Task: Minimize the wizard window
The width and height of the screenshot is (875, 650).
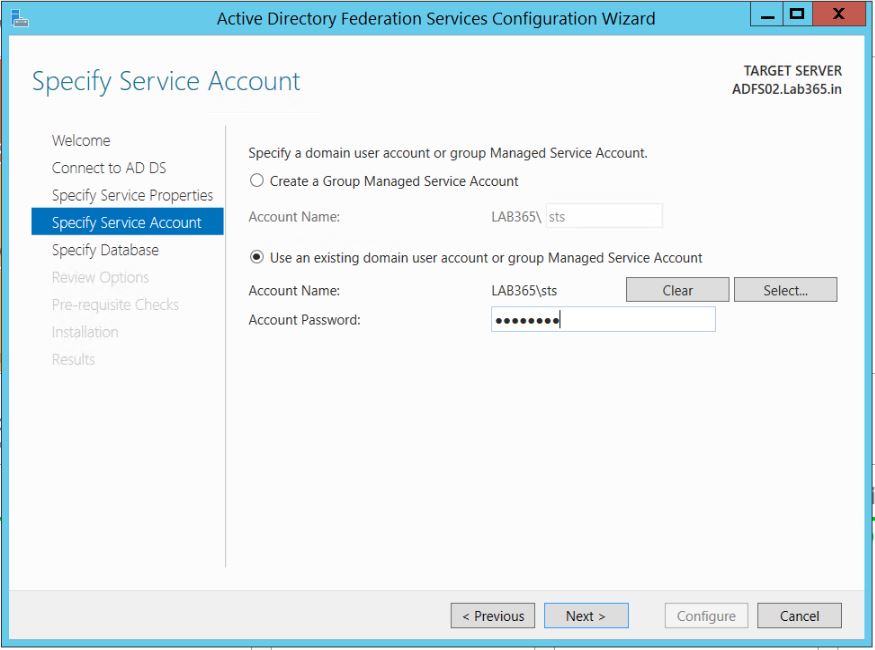Action: 767,15
